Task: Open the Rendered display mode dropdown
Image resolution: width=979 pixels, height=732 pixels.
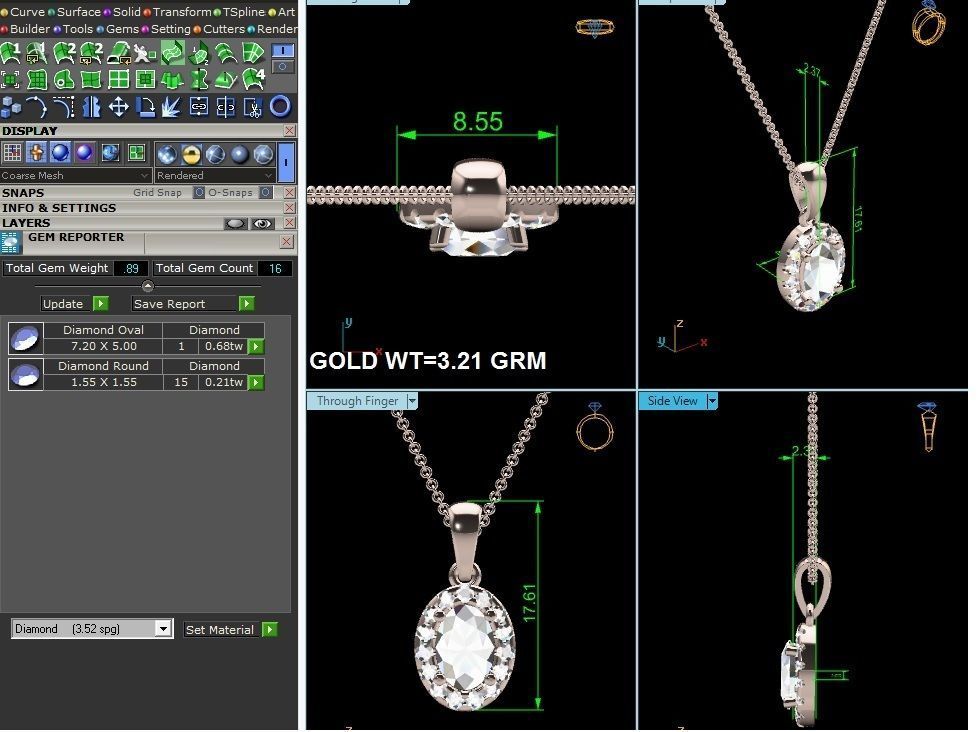Action: [x=215, y=176]
